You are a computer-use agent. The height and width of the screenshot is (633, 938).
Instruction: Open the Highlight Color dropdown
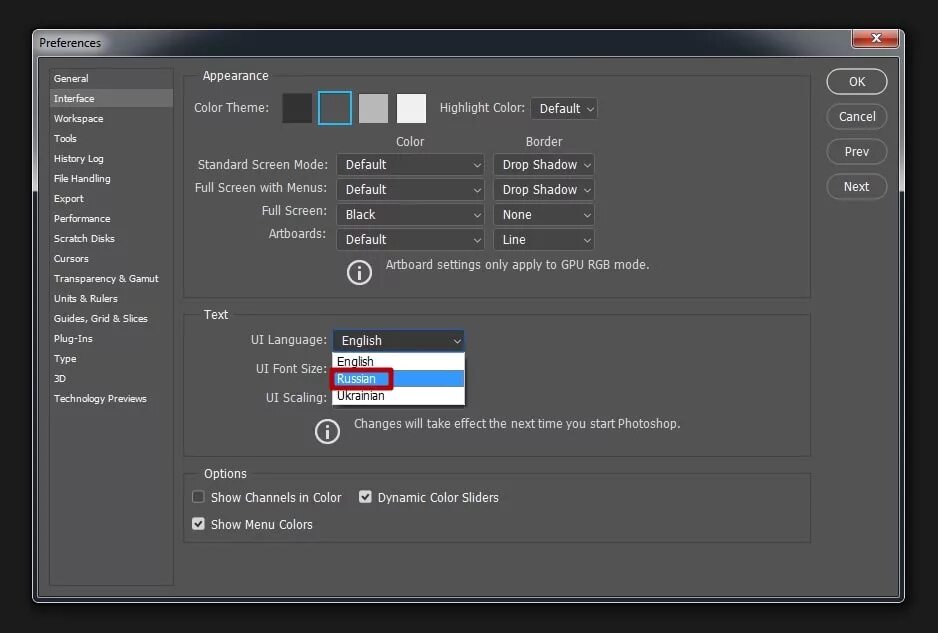pos(564,108)
